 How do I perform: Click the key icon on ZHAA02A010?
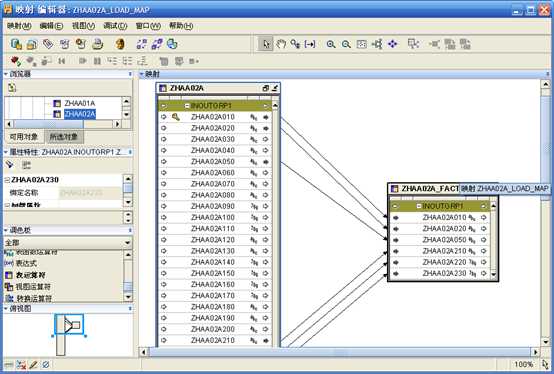coord(176,117)
